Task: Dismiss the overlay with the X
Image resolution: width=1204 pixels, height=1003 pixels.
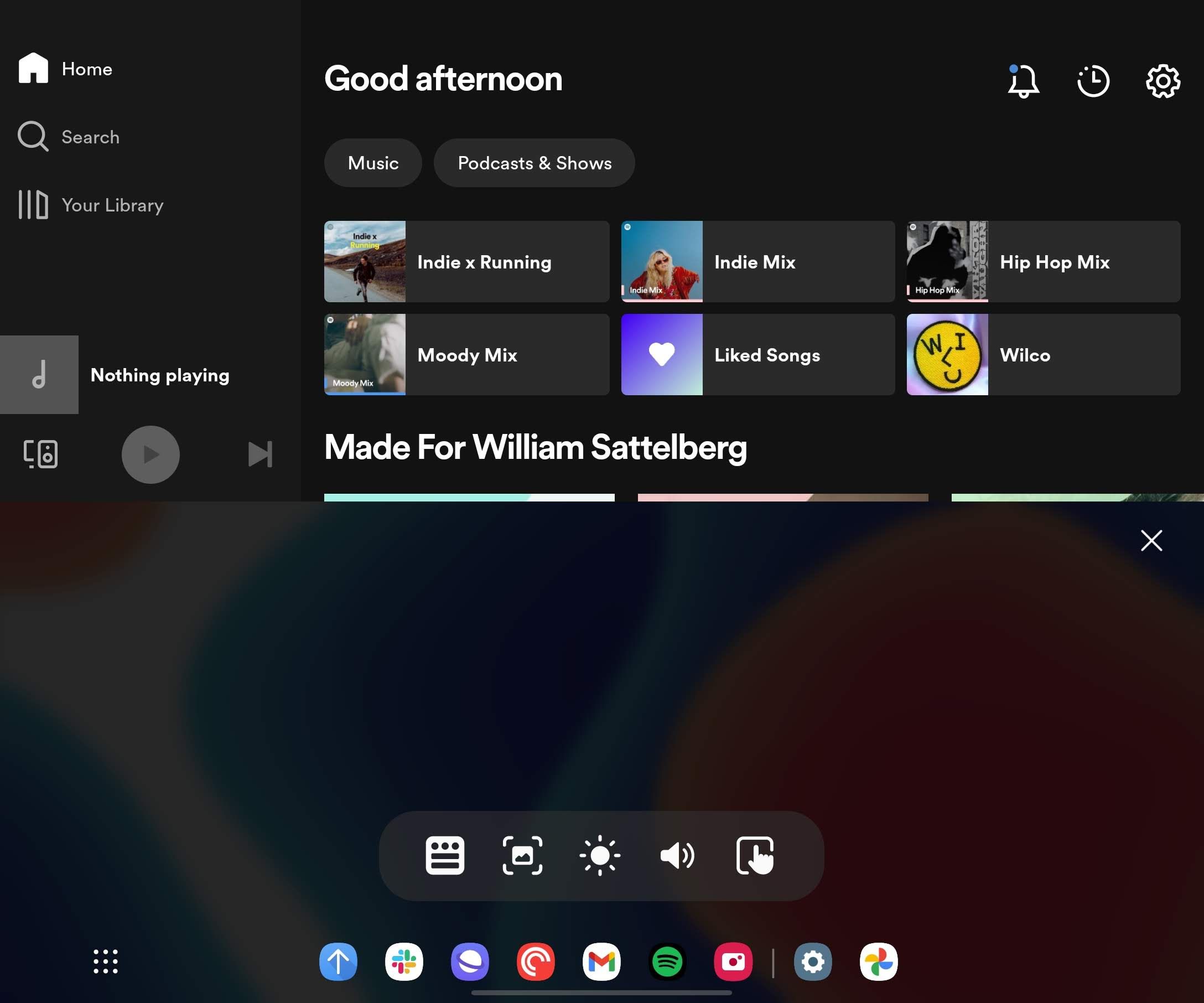Action: (1150, 540)
